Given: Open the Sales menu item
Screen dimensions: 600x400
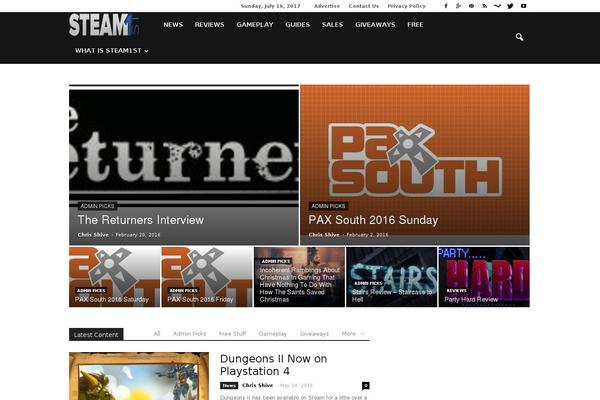Looking at the screenshot, I should pos(332,24).
